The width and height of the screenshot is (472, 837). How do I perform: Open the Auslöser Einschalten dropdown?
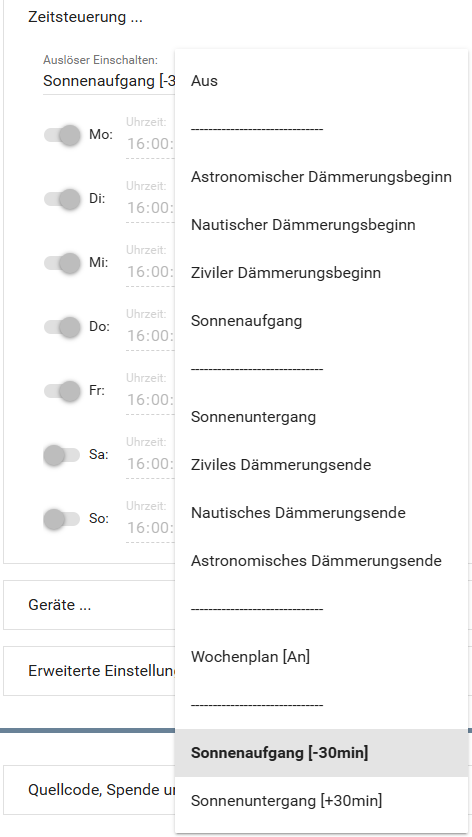pyautogui.click(x=109, y=81)
